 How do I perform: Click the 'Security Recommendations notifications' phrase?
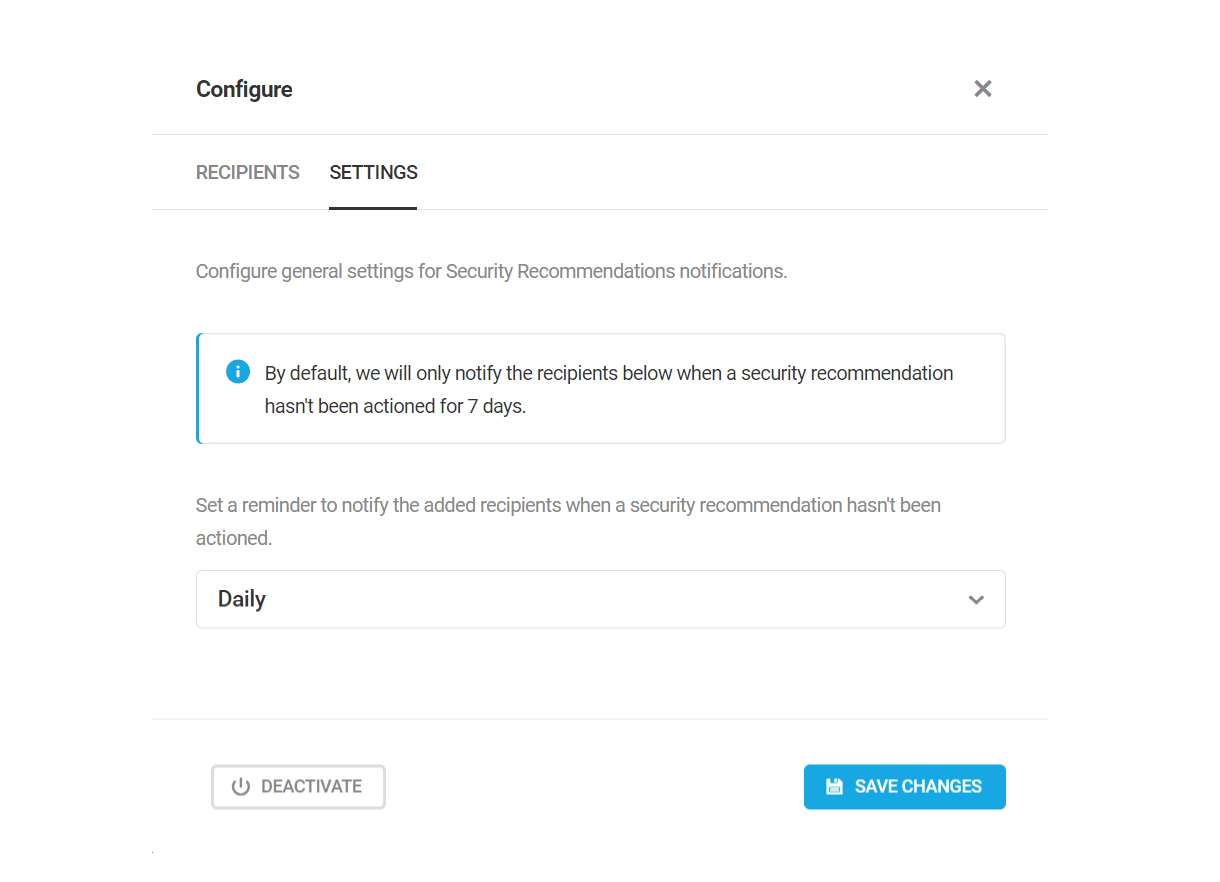[x=616, y=271]
